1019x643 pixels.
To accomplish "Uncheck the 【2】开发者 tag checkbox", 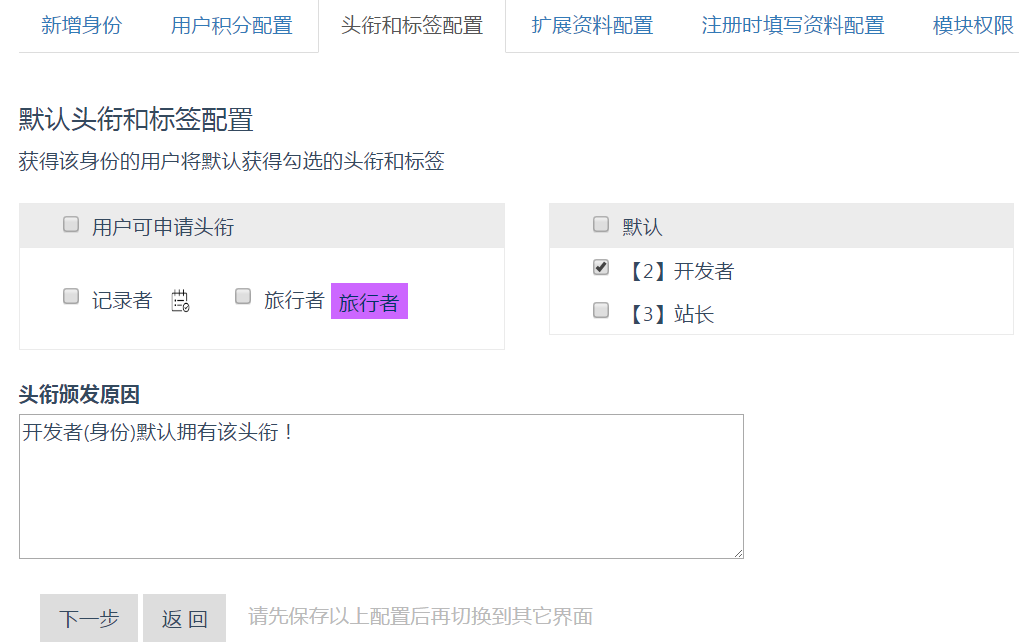I will click(601, 267).
